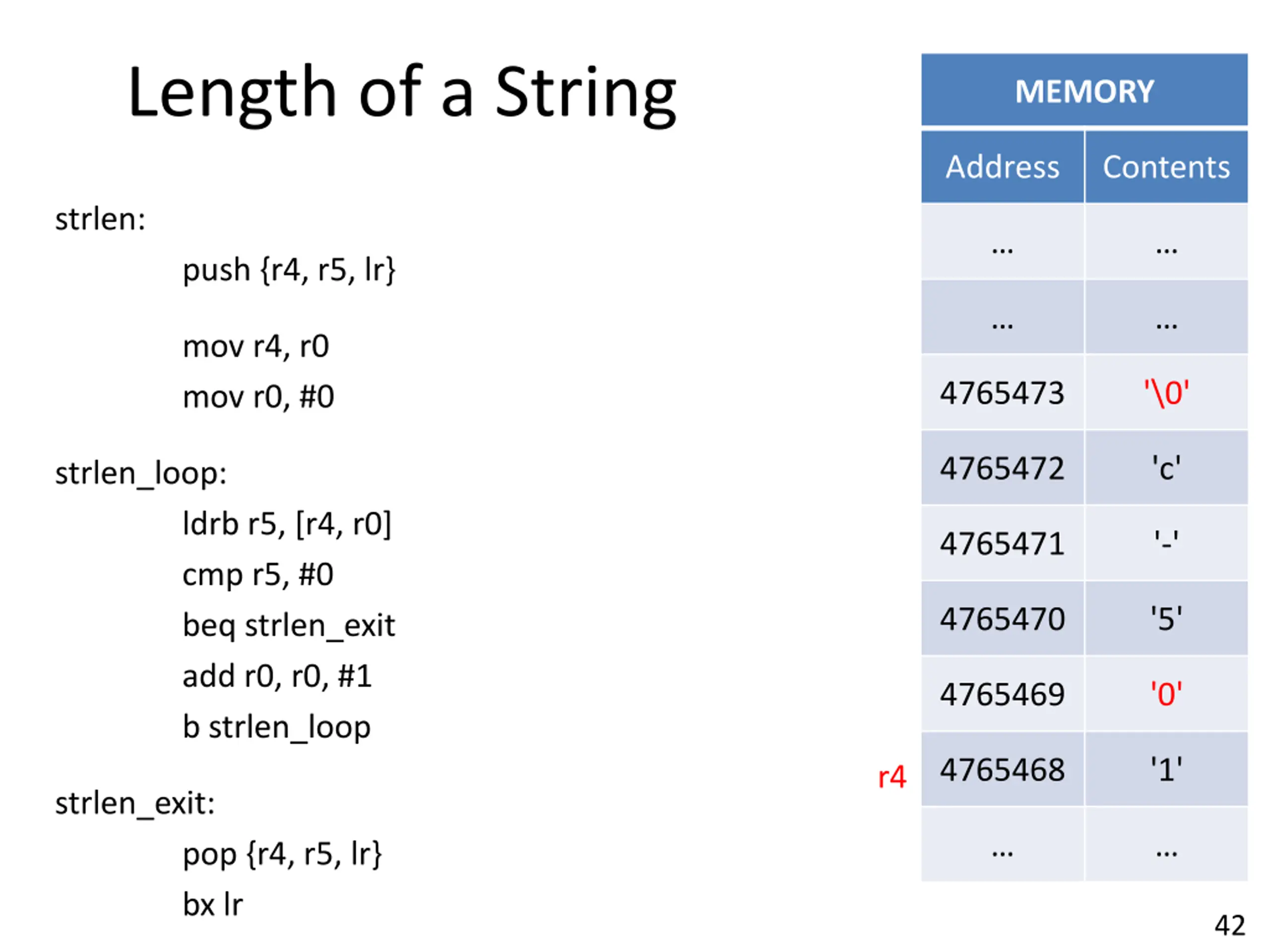This screenshot has width=1270, height=952.
Task: Click address cell 4765468
Action: coord(1003,769)
